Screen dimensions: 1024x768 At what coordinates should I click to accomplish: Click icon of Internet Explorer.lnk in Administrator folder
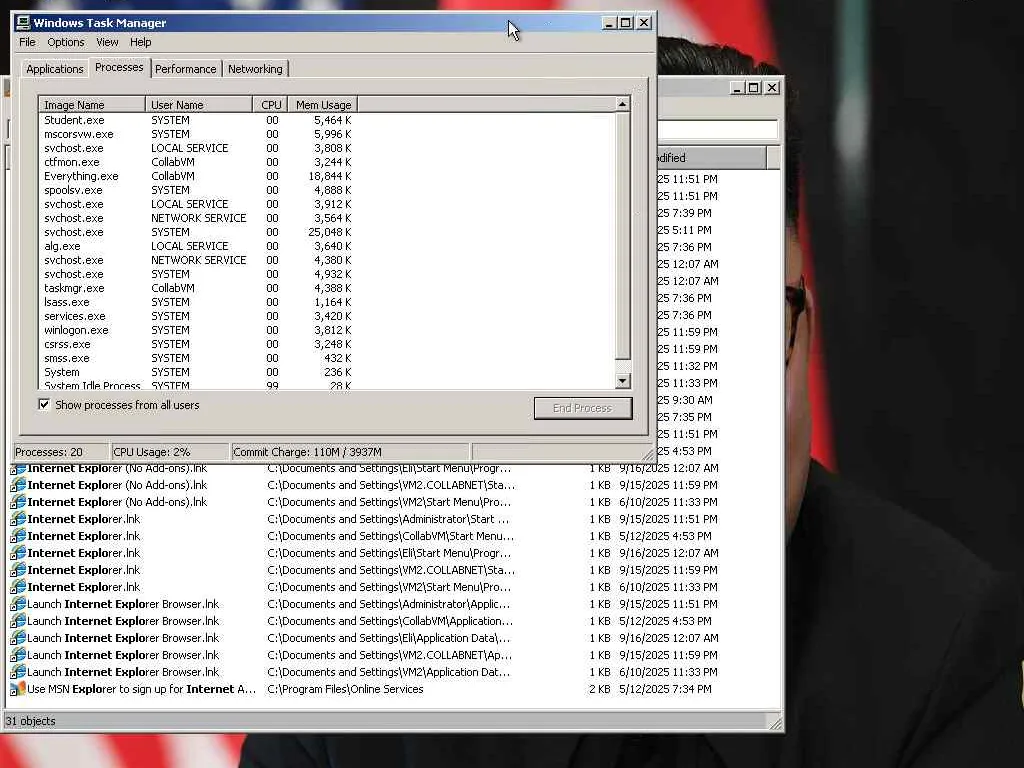pyautogui.click(x=18, y=519)
